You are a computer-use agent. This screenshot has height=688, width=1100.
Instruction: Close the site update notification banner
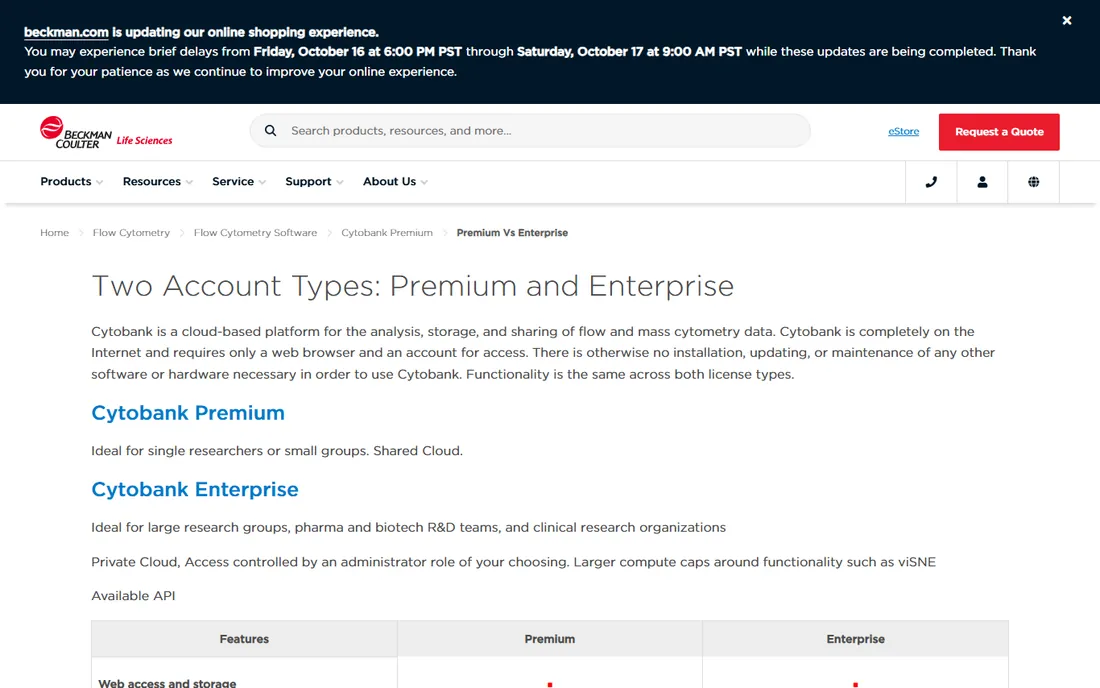pyautogui.click(x=1066, y=20)
